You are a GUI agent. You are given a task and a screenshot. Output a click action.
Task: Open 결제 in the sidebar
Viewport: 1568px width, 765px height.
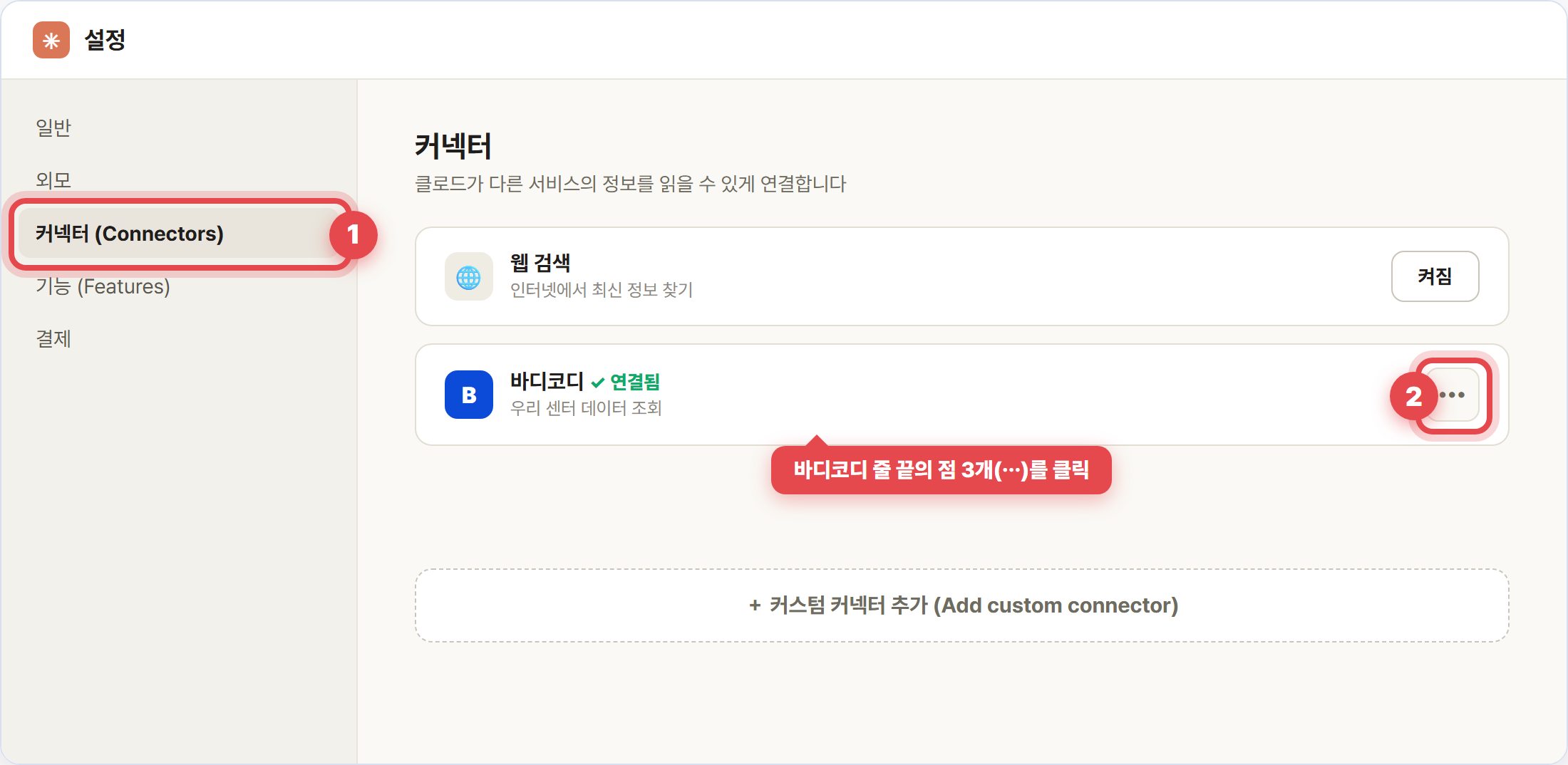pos(53,339)
